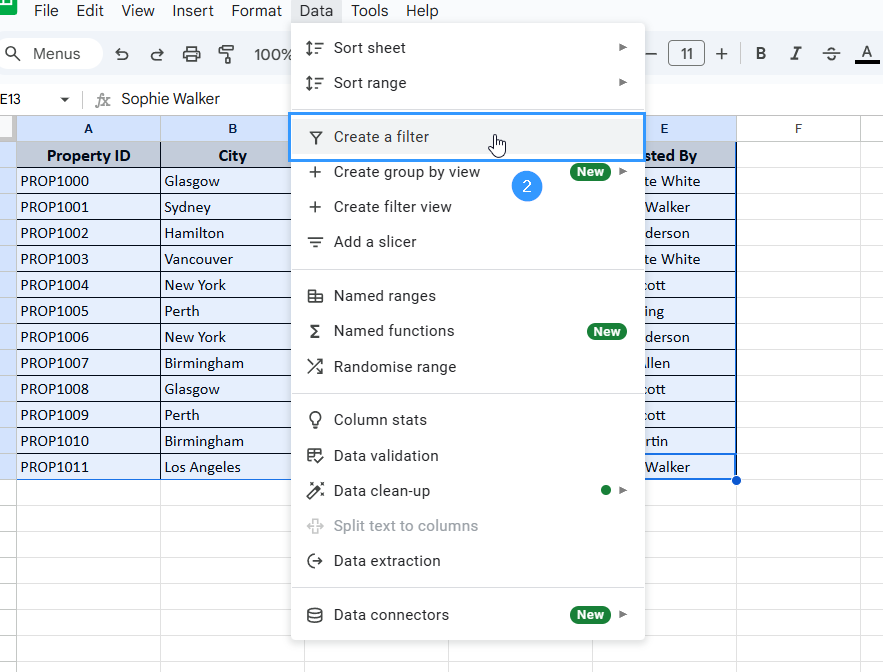Image resolution: width=883 pixels, height=672 pixels.
Task: Click the font size field showing 11
Action: tap(686, 54)
